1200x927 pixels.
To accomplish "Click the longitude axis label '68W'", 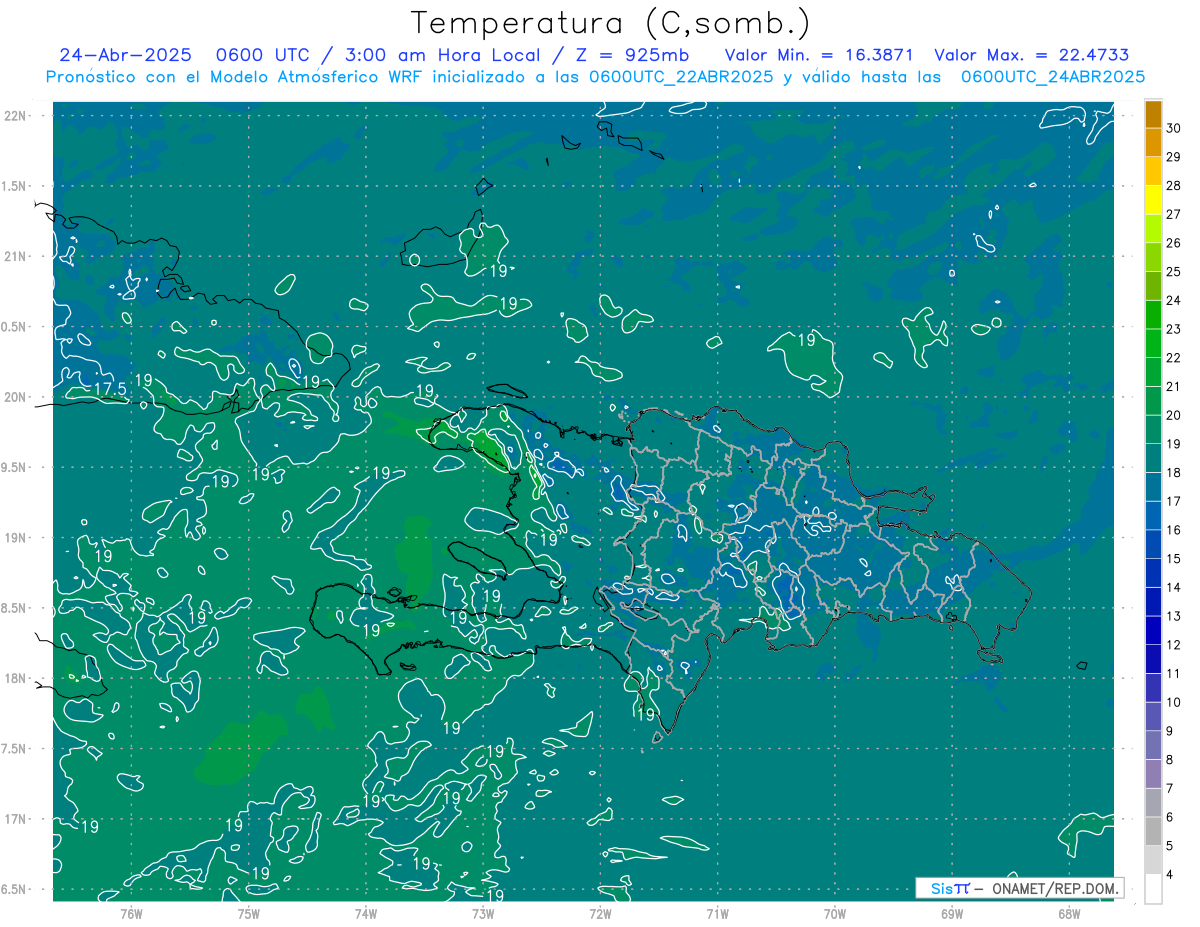I will pyautogui.click(x=1069, y=913).
